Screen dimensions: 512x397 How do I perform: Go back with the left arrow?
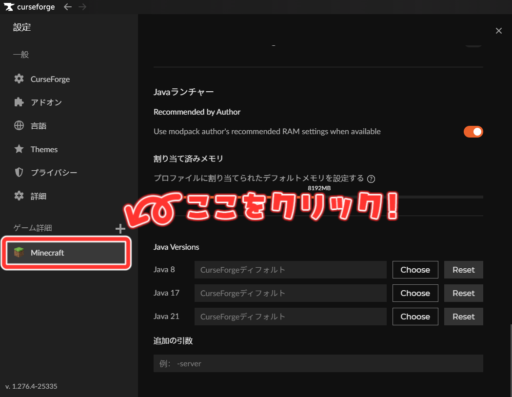68,7
